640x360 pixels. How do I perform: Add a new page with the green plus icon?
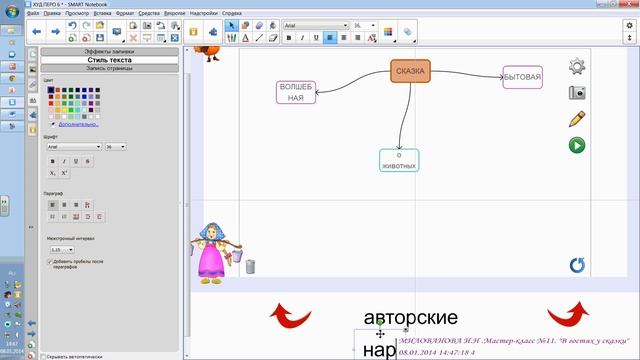(72, 38)
